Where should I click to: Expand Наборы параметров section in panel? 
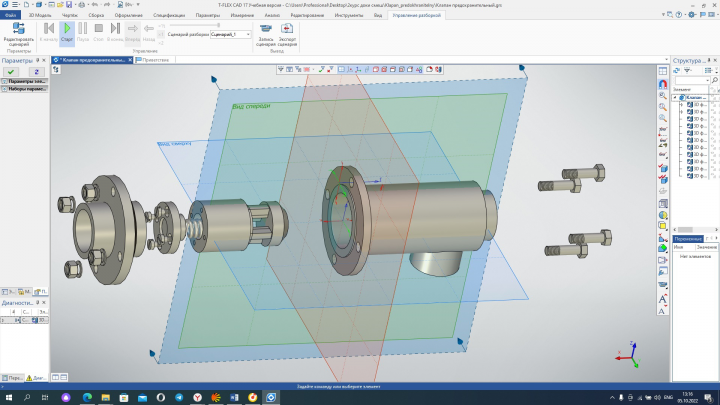24,89
